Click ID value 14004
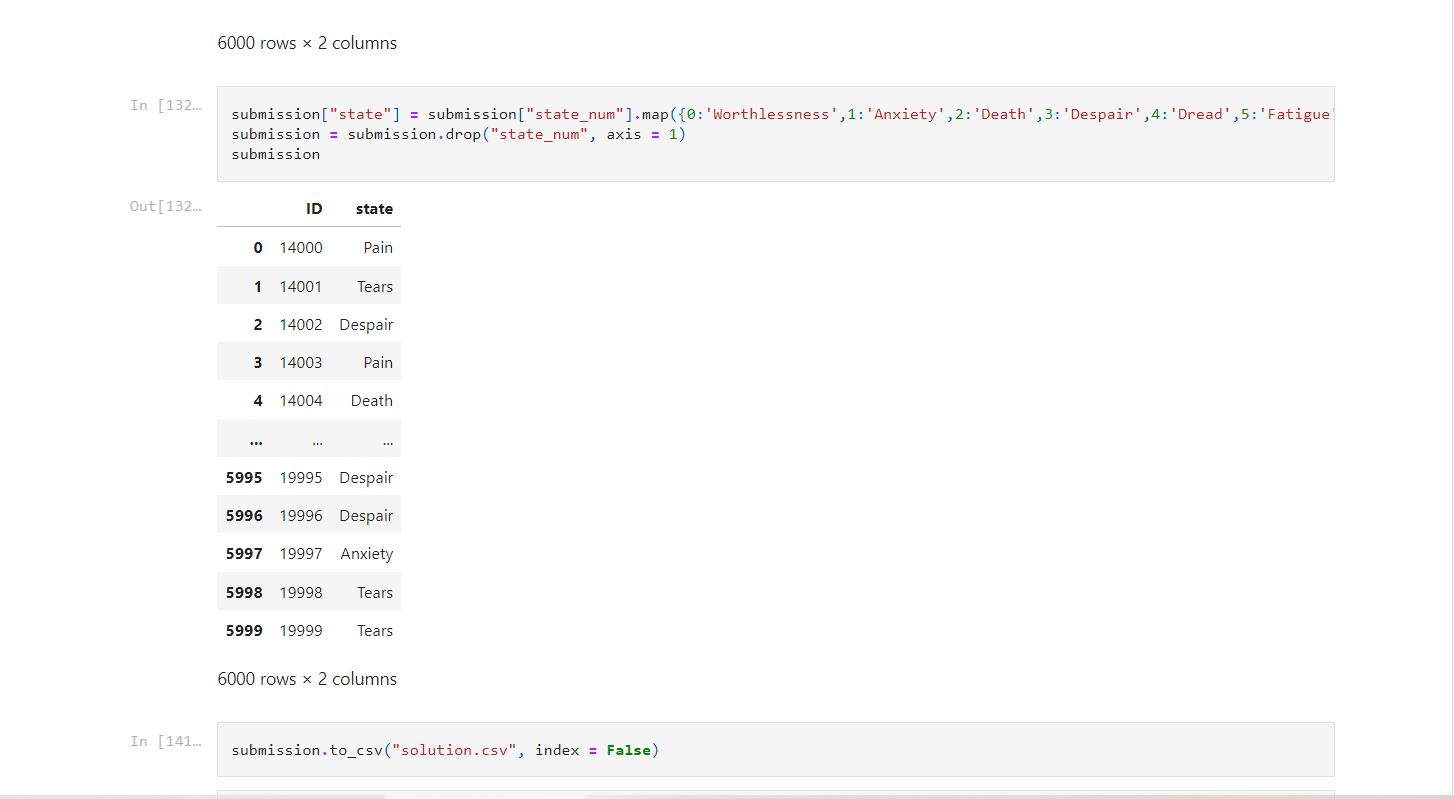Image resolution: width=1454 pixels, height=799 pixels. click(301, 400)
